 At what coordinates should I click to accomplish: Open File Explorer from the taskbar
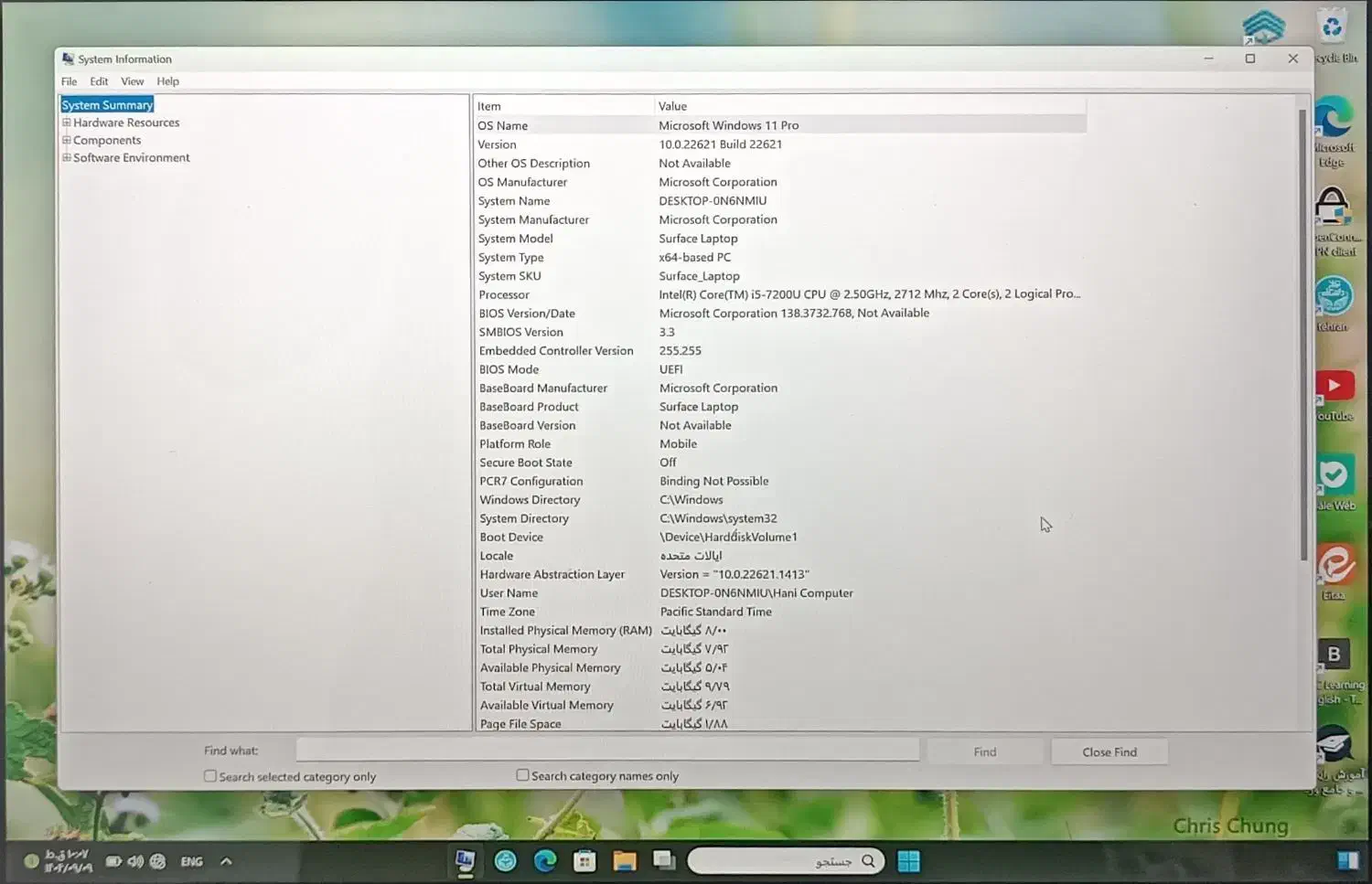point(624,860)
